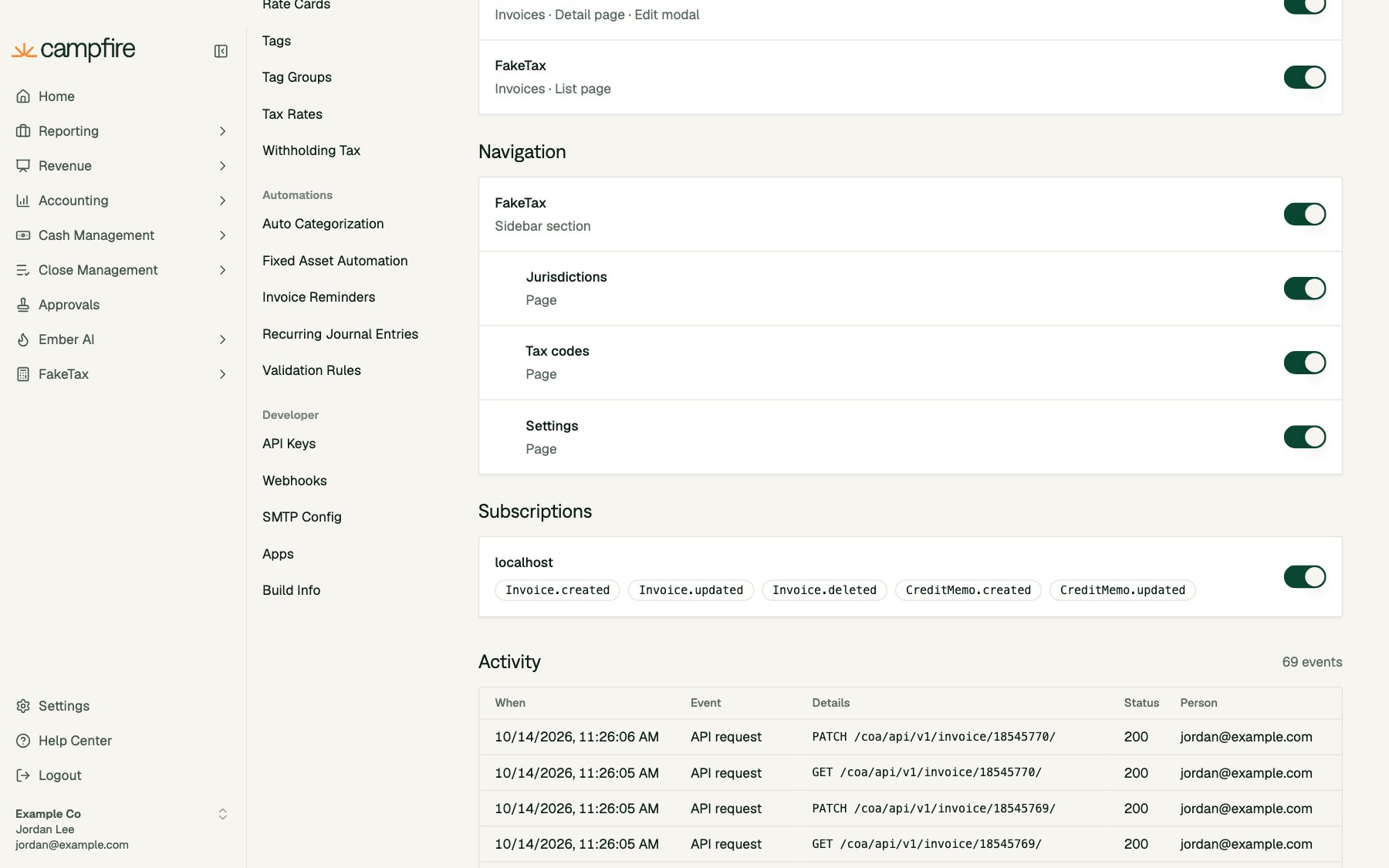Click the Cash Management money icon
The image size is (1389, 868).
pos(23,235)
